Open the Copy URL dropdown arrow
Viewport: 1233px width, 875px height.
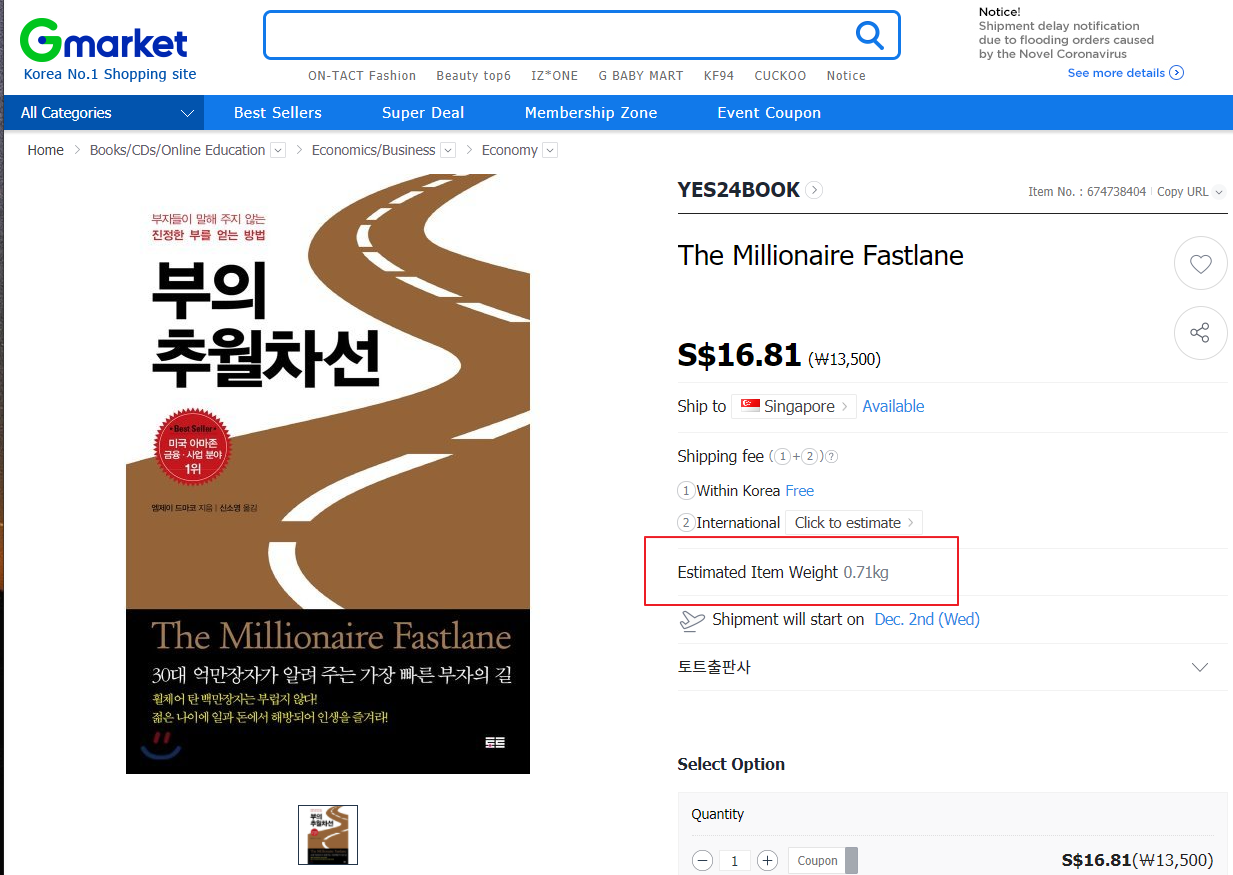pyautogui.click(x=1219, y=192)
